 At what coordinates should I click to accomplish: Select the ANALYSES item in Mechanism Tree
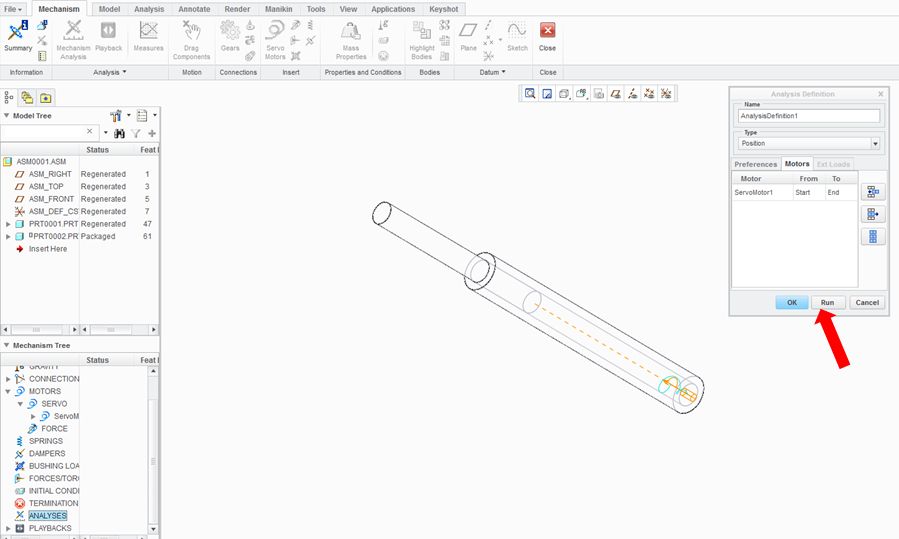(48, 515)
